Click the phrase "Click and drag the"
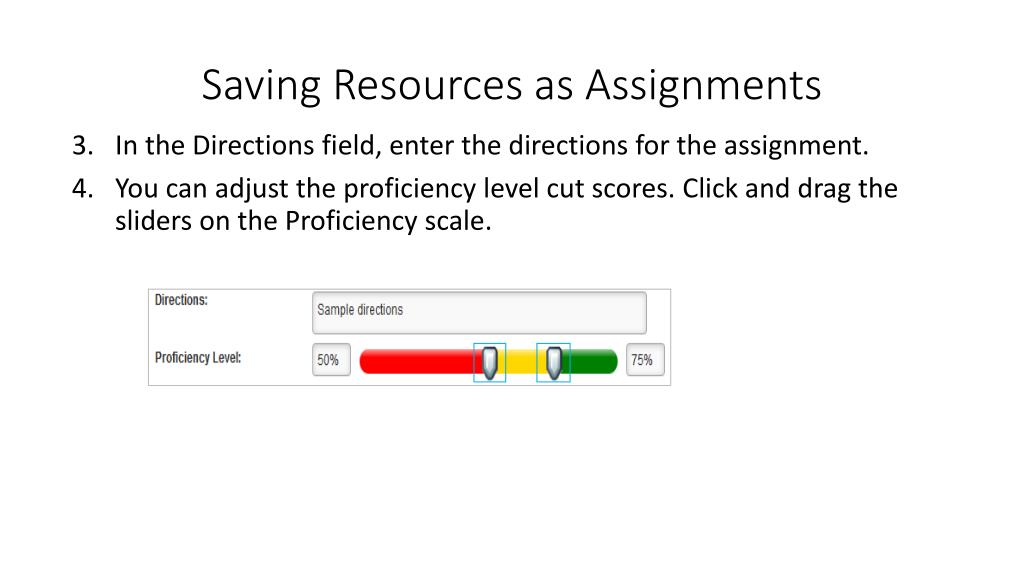Image resolution: width=1024 pixels, height=576 pixels. click(x=790, y=189)
